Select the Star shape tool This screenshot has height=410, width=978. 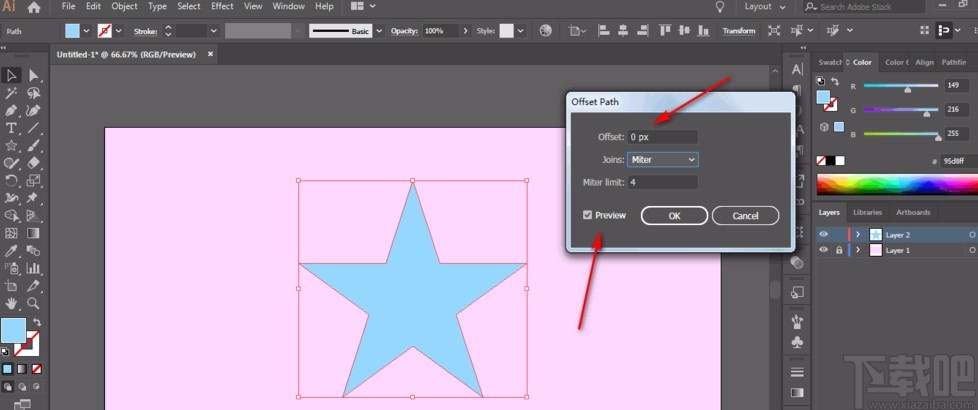pos(11,145)
